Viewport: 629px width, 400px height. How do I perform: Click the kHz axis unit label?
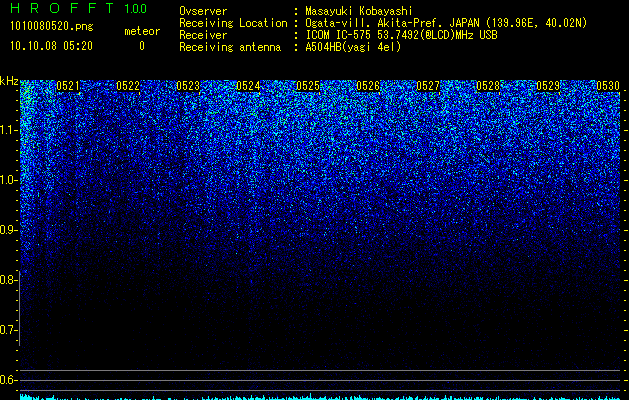click(x=9, y=81)
